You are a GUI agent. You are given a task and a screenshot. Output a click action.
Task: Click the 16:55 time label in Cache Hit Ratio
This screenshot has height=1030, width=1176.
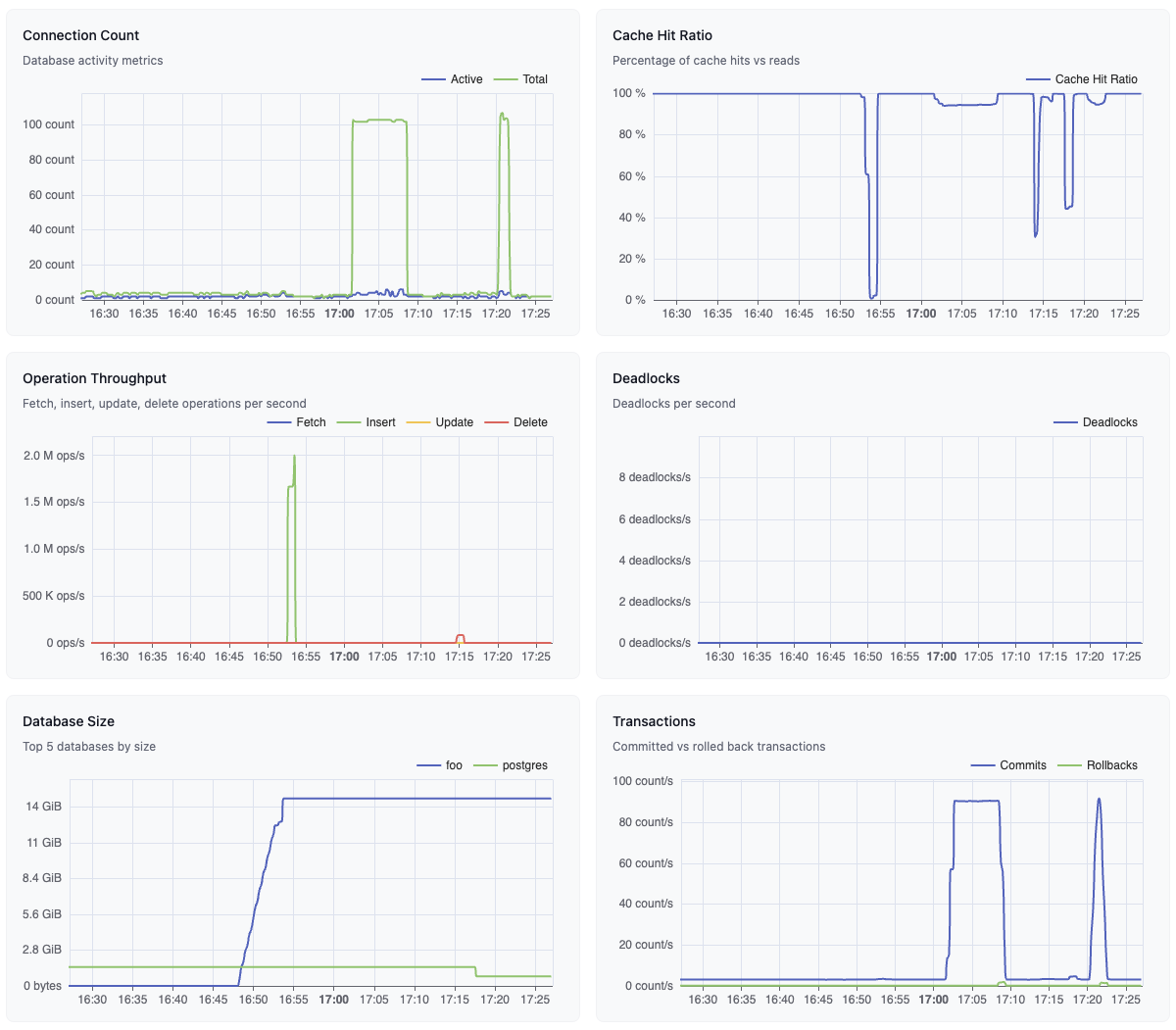point(880,314)
